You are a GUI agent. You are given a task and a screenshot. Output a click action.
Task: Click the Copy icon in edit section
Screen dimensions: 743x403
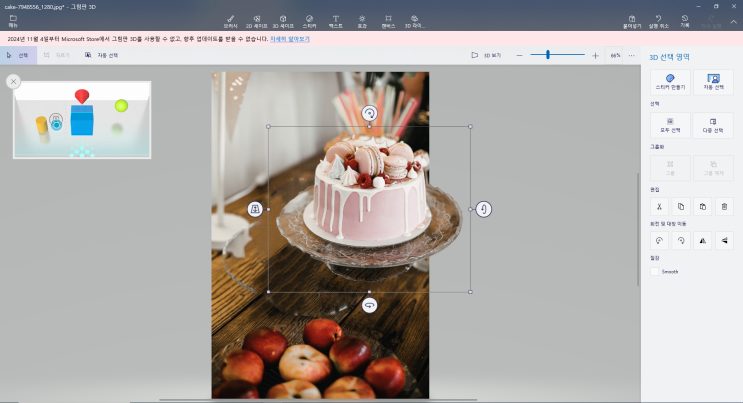click(681, 206)
